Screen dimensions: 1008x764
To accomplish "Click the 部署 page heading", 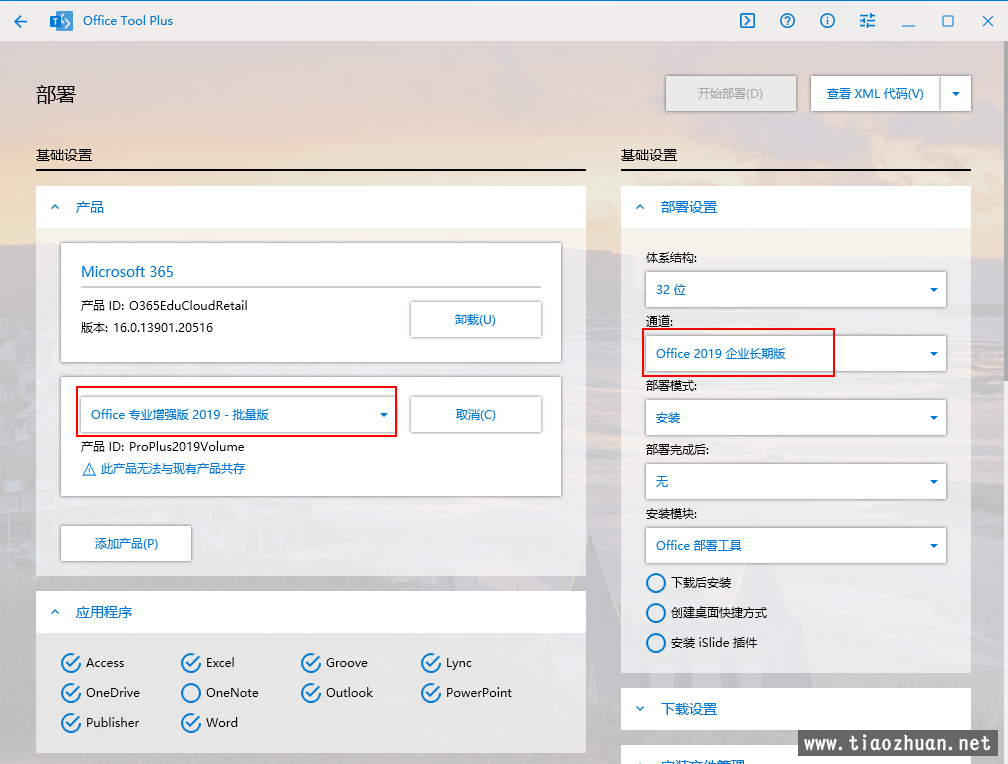I will pyautogui.click(x=56, y=95).
